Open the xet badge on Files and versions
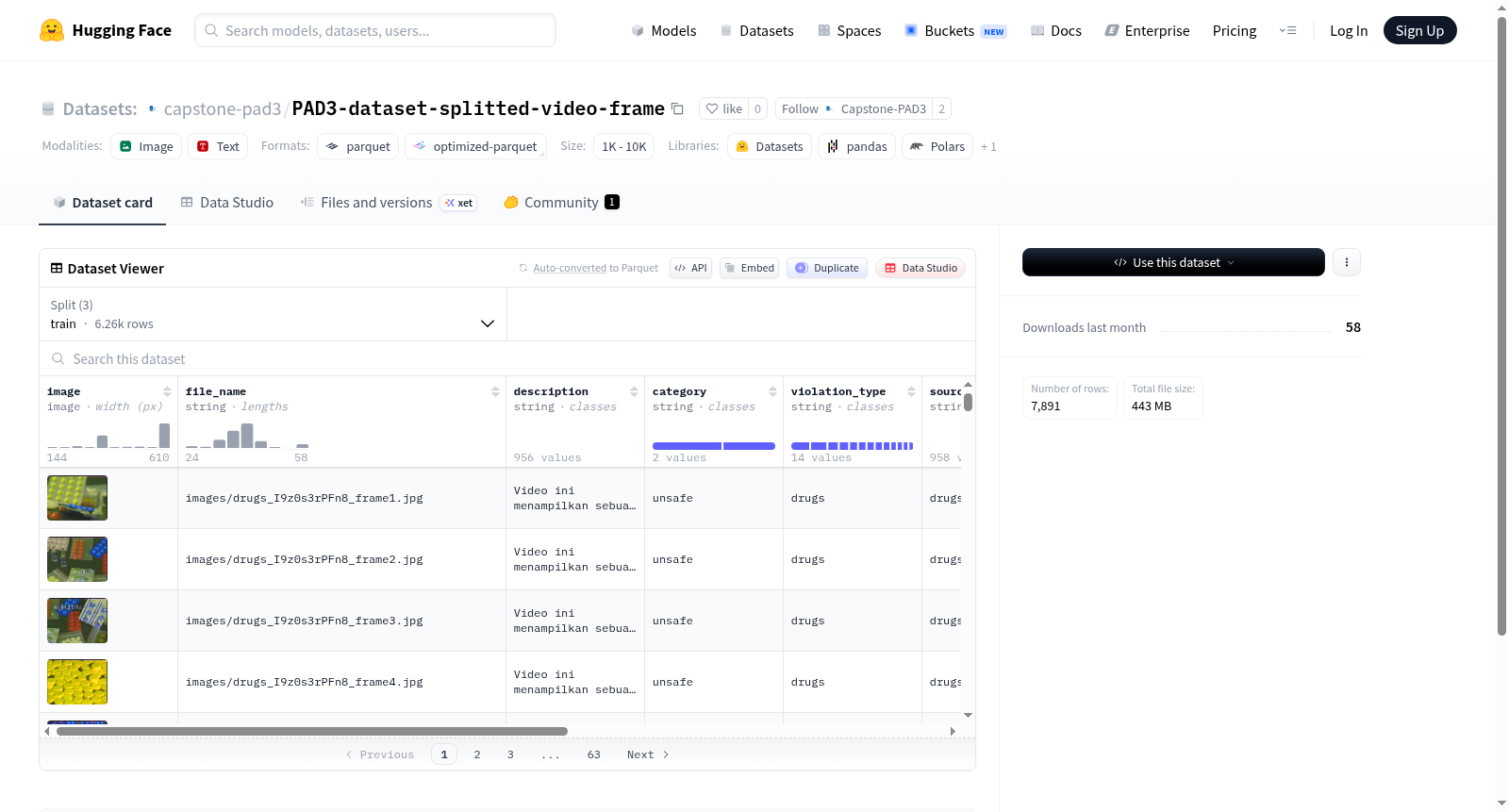 tap(459, 203)
